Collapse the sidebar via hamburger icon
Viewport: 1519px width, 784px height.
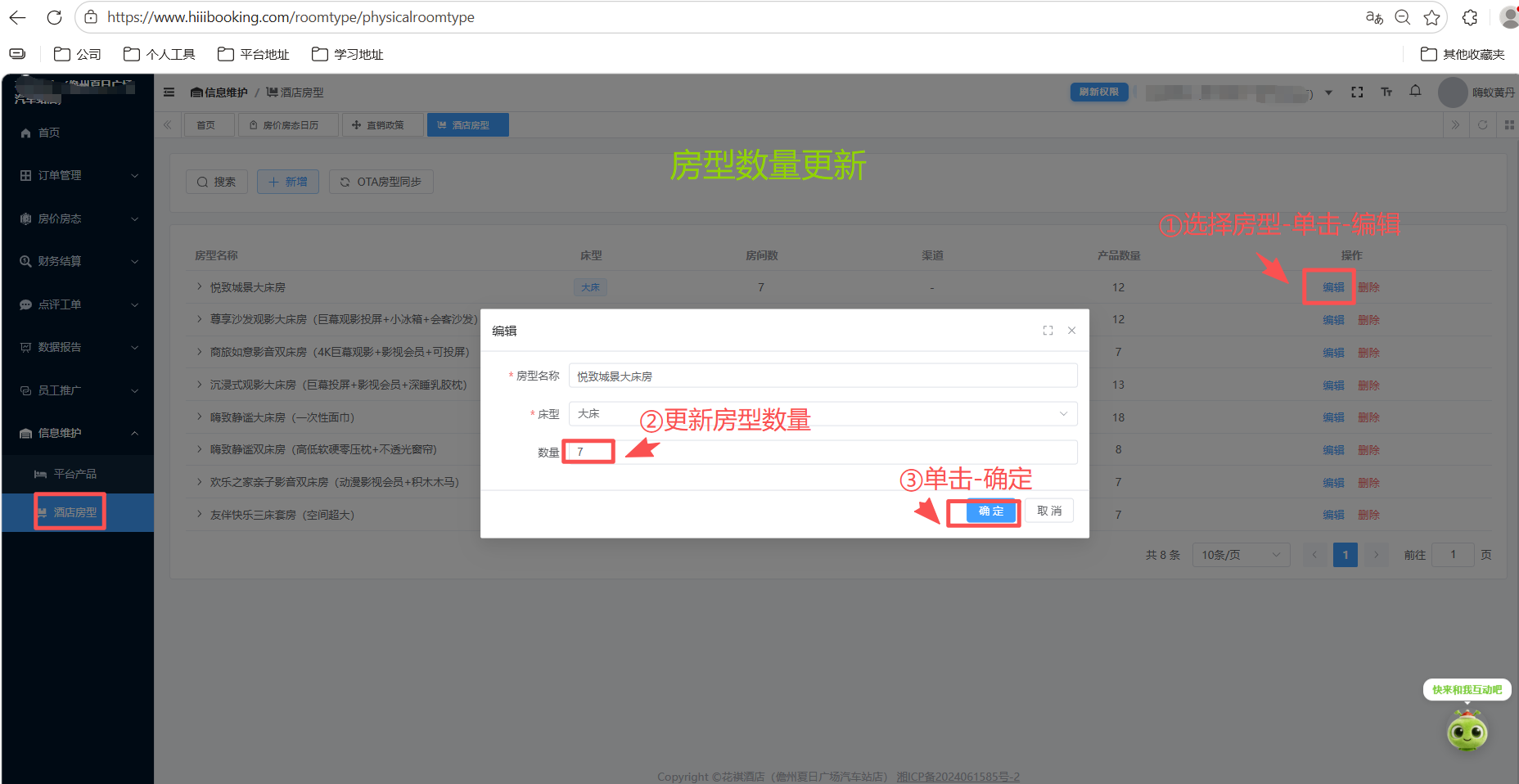coord(169,92)
